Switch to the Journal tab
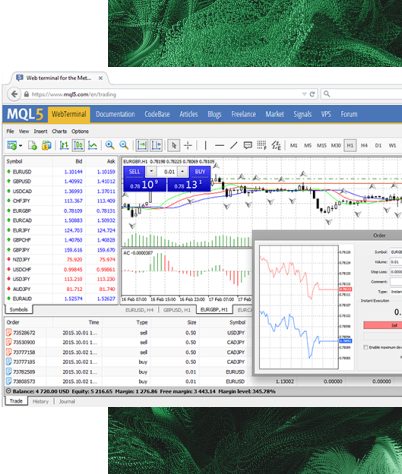402x474 pixels. tap(67, 401)
